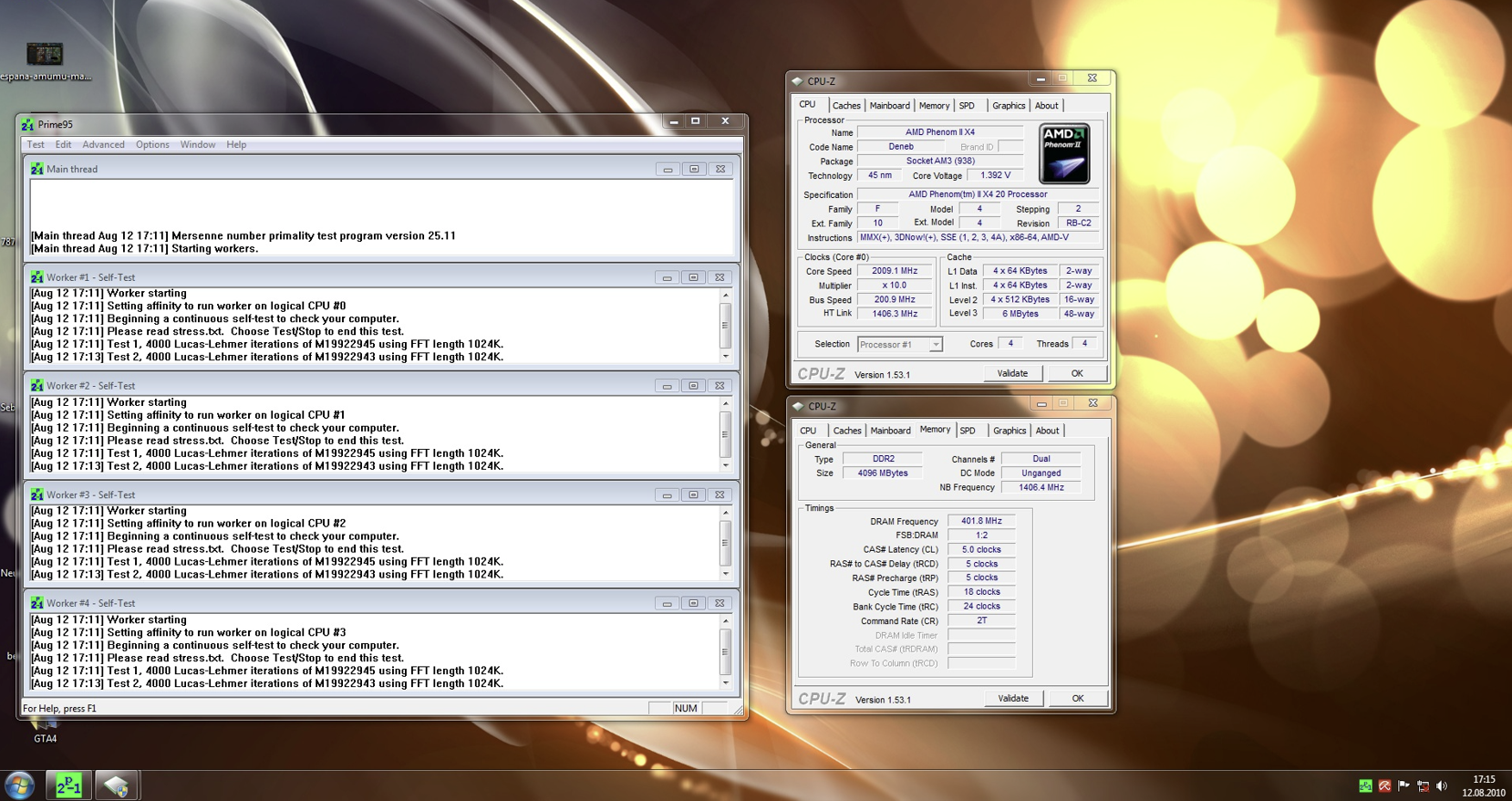
Task: Click Worker #4 scrollbar up arrow
Action: tap(726, 621)
